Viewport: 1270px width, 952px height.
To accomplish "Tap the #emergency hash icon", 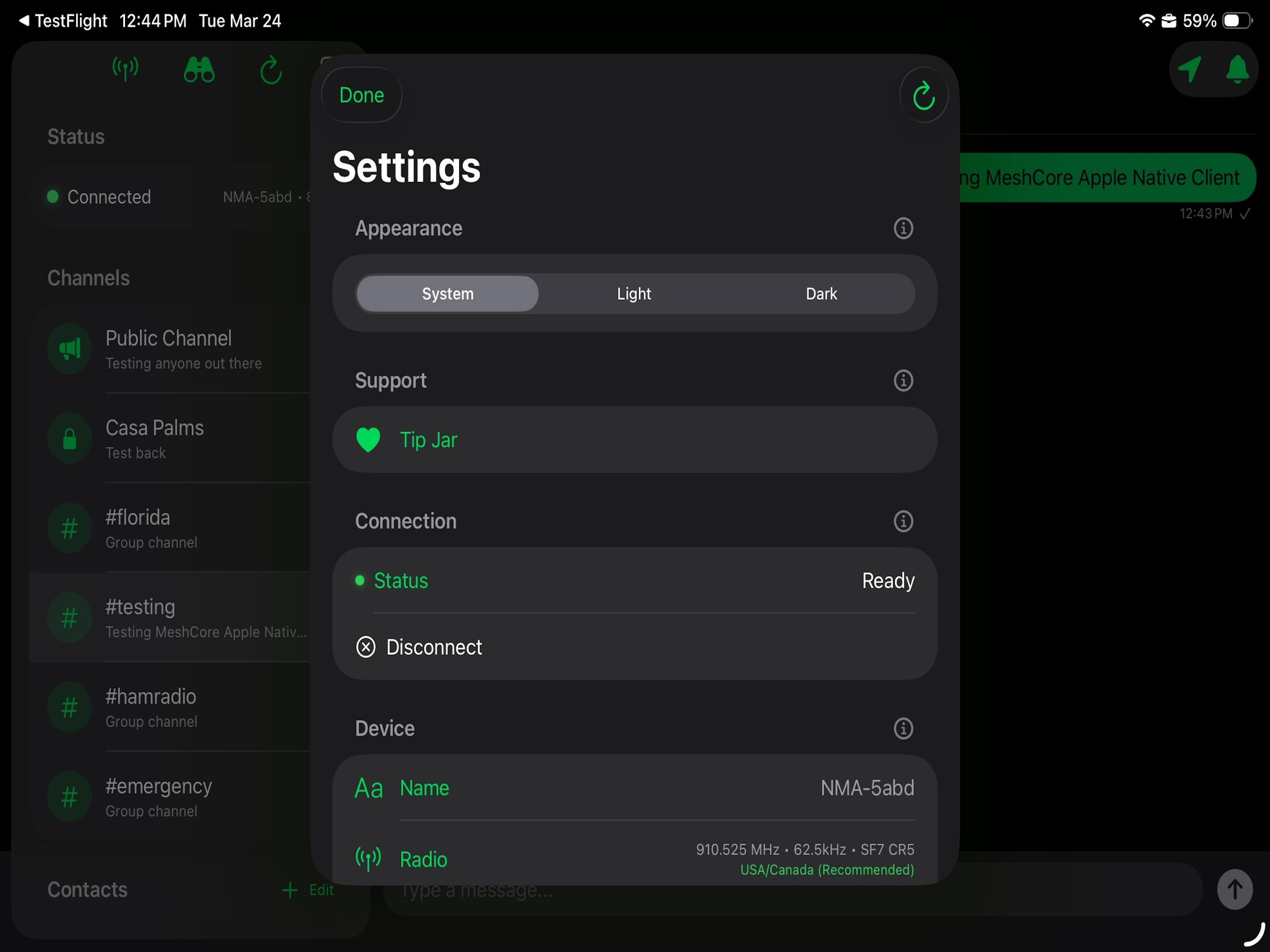I will pos(70,797).
